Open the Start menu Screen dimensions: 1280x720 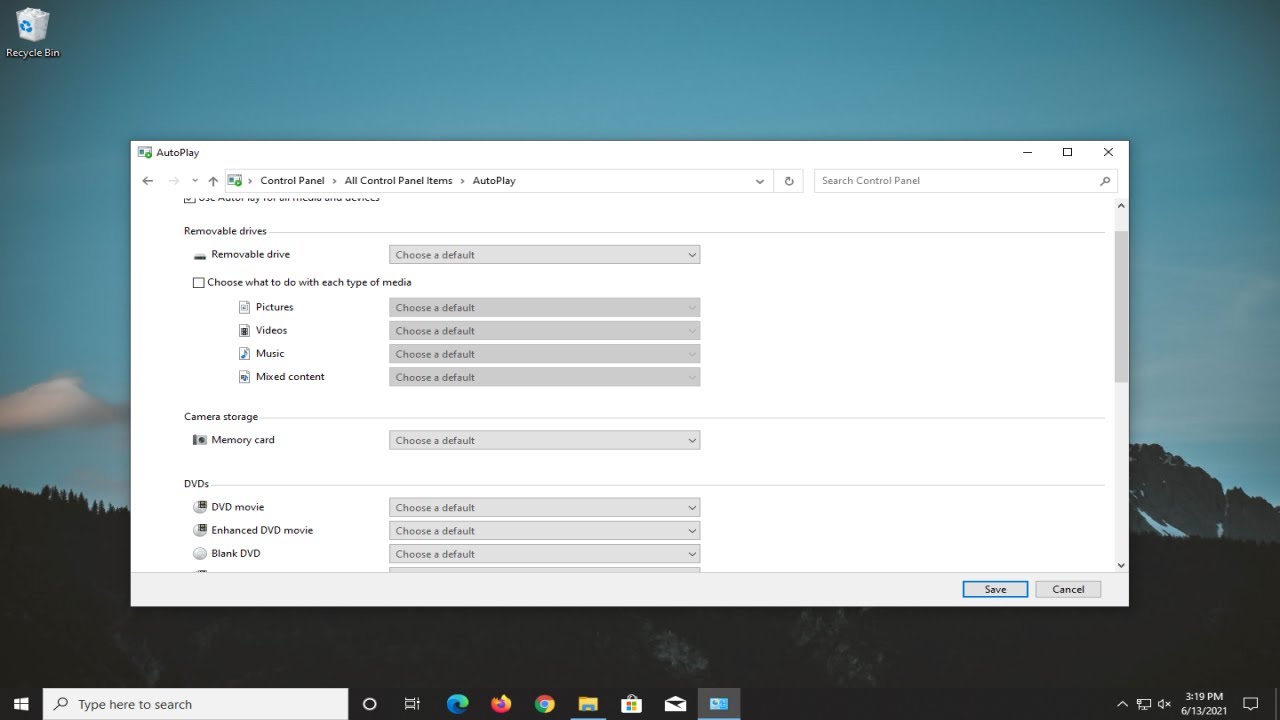[x=21, y=704]
